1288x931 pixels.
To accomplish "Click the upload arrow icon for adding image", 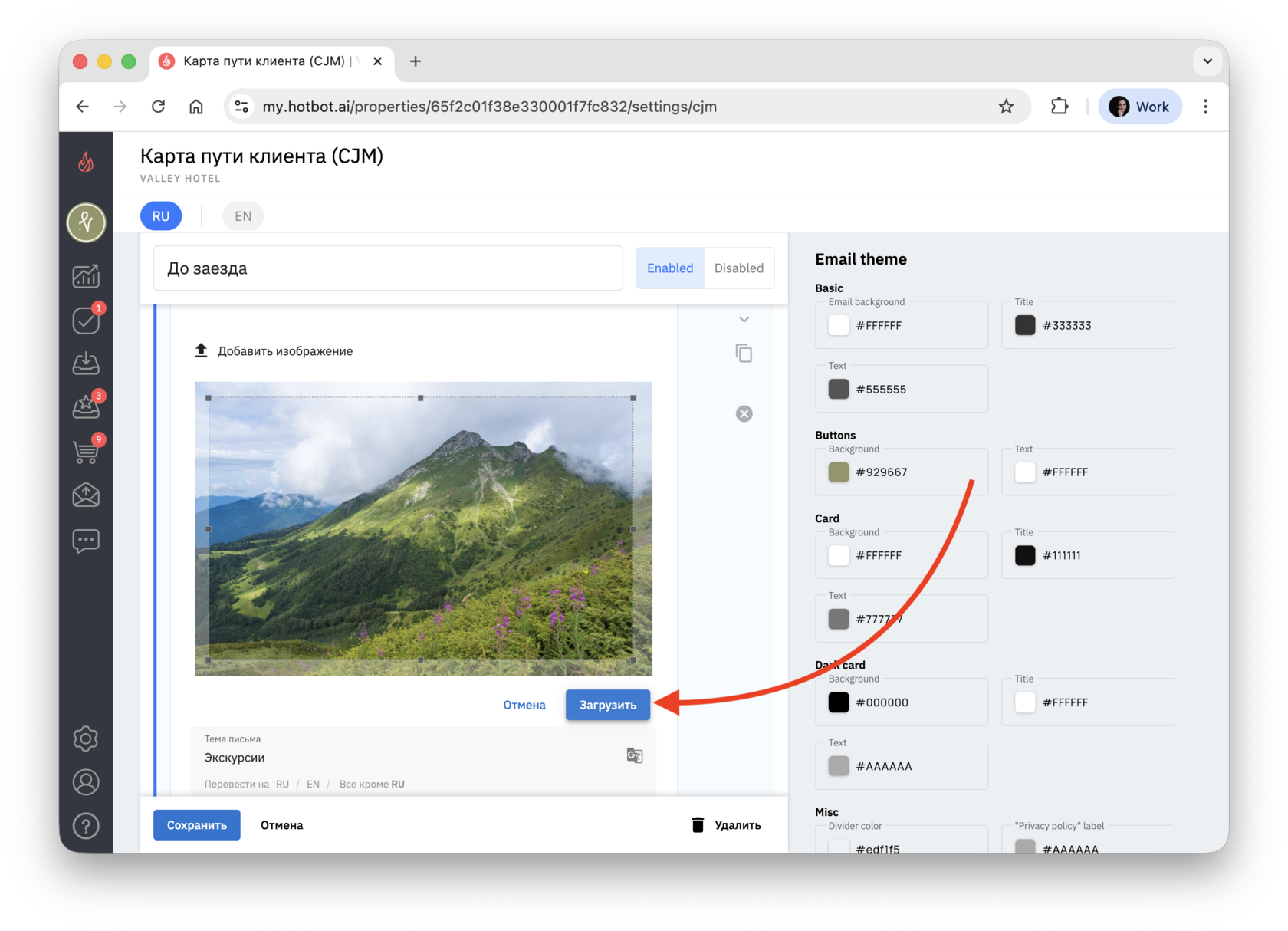I will coord(201,350).
